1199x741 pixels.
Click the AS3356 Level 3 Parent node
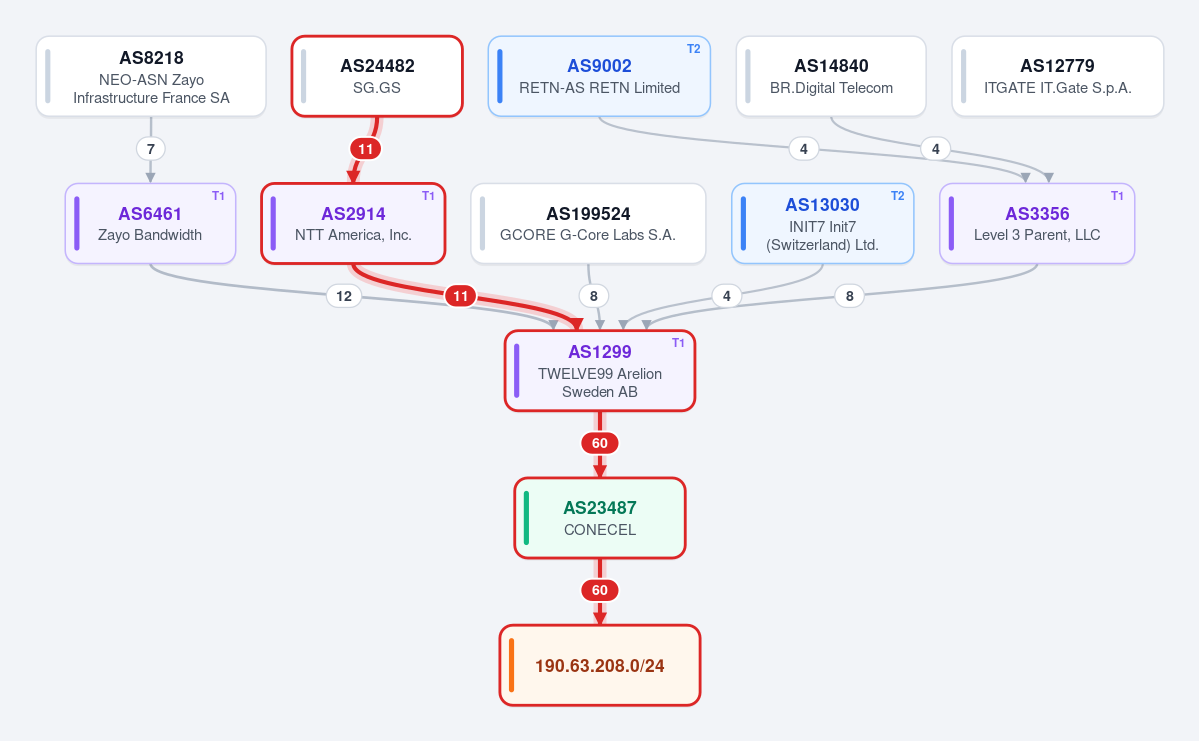[1037, 223]
